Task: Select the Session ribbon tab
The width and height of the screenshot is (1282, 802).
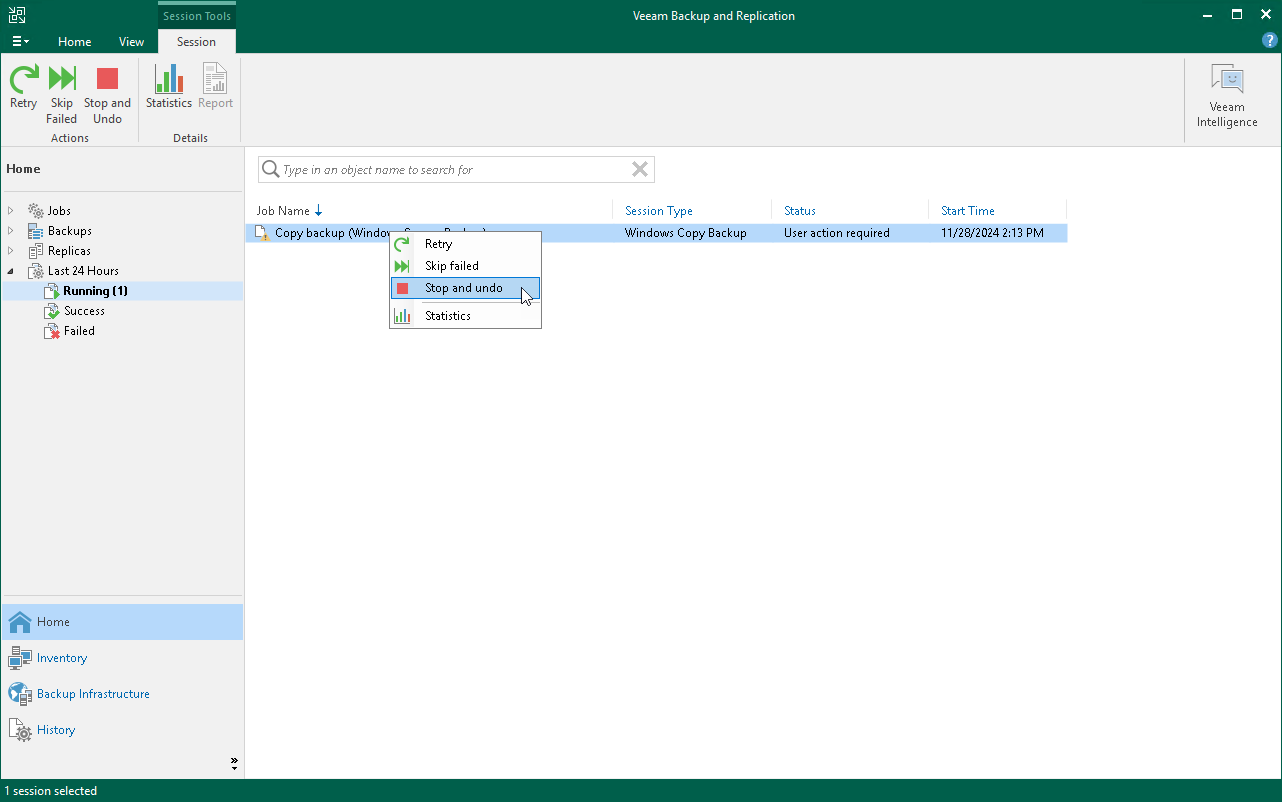Action: point(196,42)
